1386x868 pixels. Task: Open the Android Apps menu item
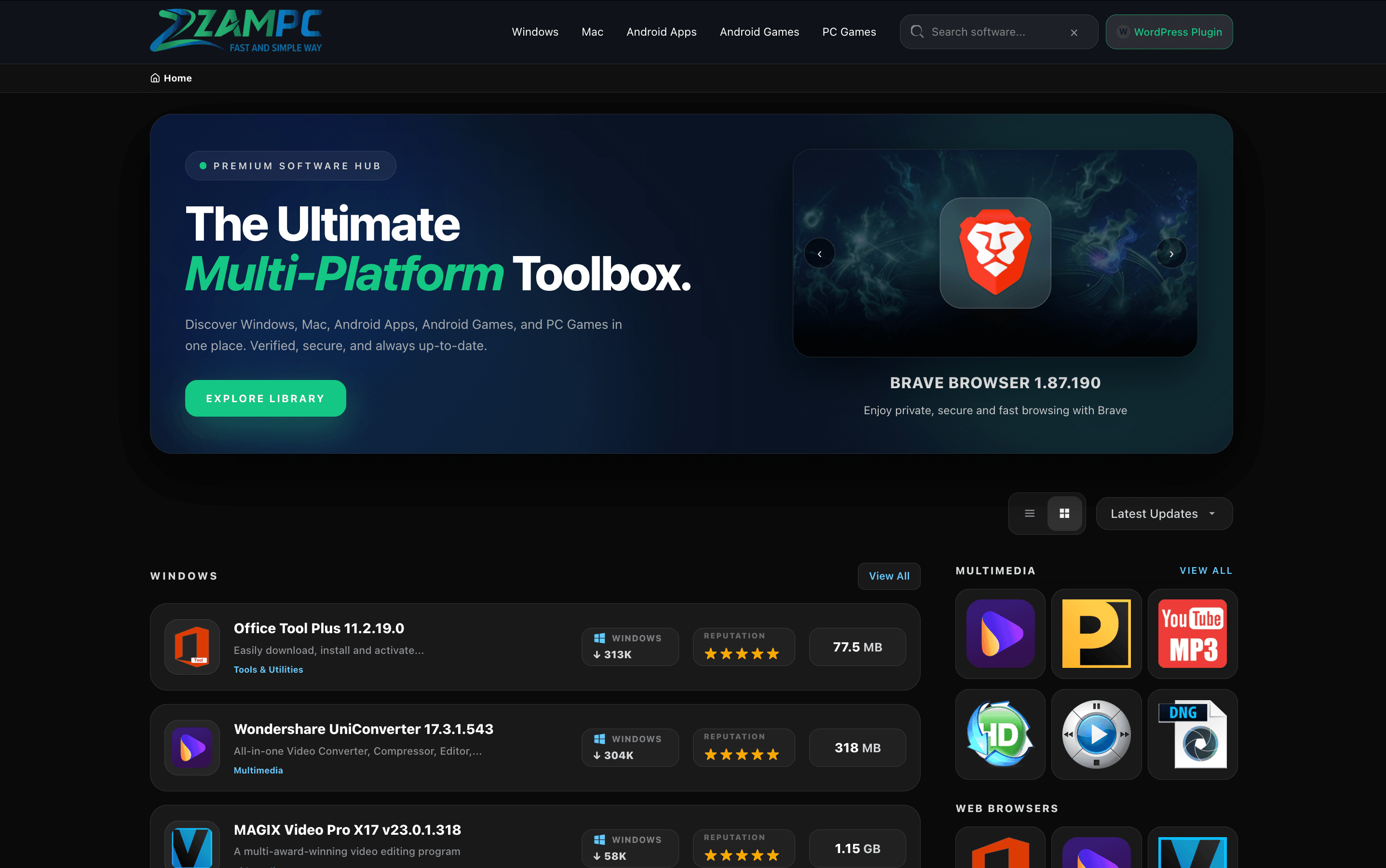pos(662,32)
